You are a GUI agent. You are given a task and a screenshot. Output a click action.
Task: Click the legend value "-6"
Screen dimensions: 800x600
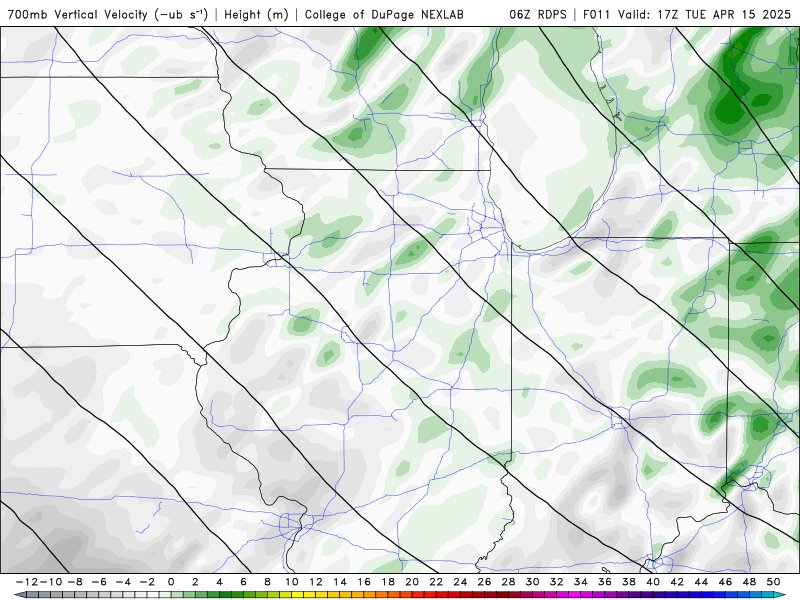point(99,582)
